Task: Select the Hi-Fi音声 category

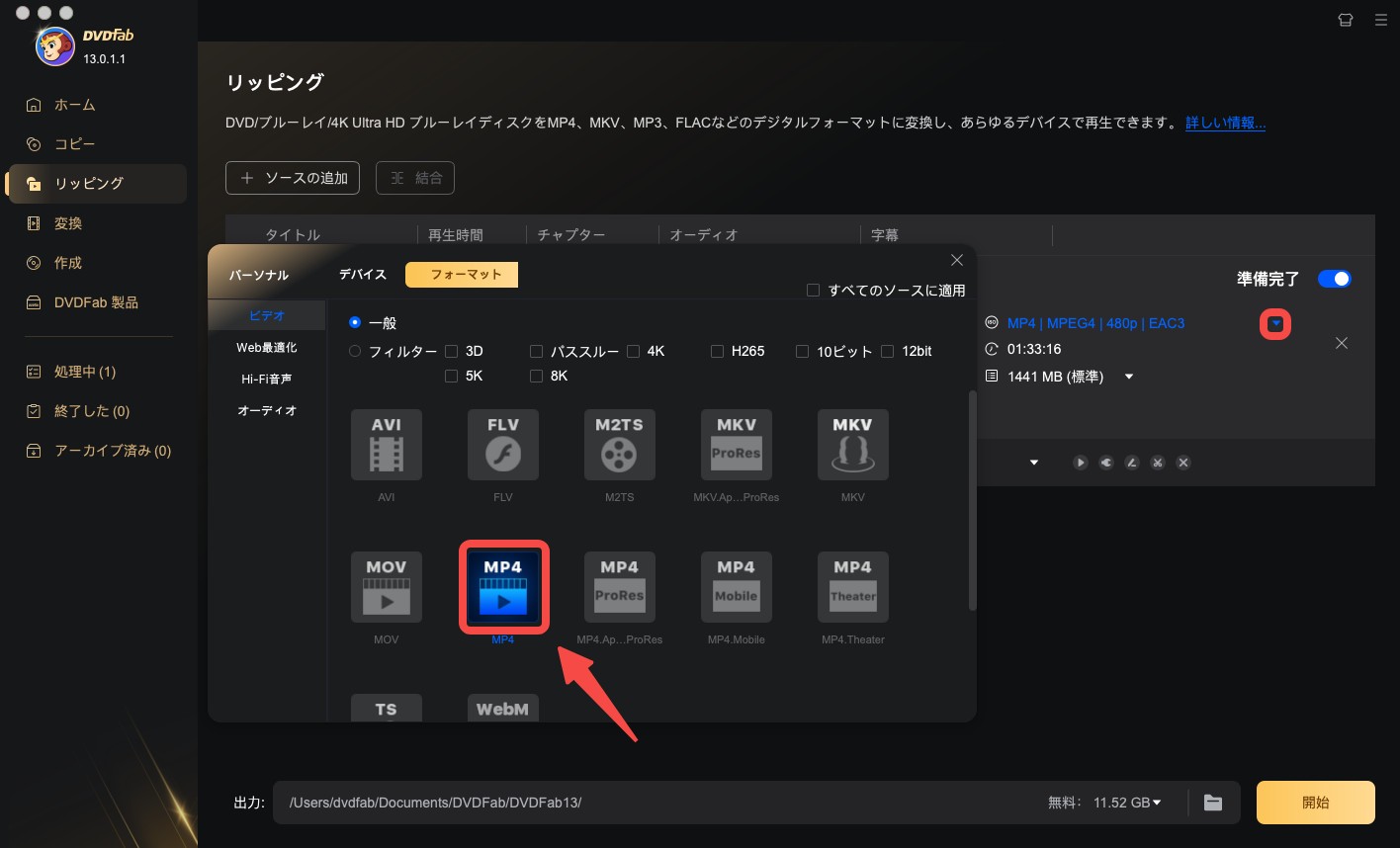Action: click(267, 379)
